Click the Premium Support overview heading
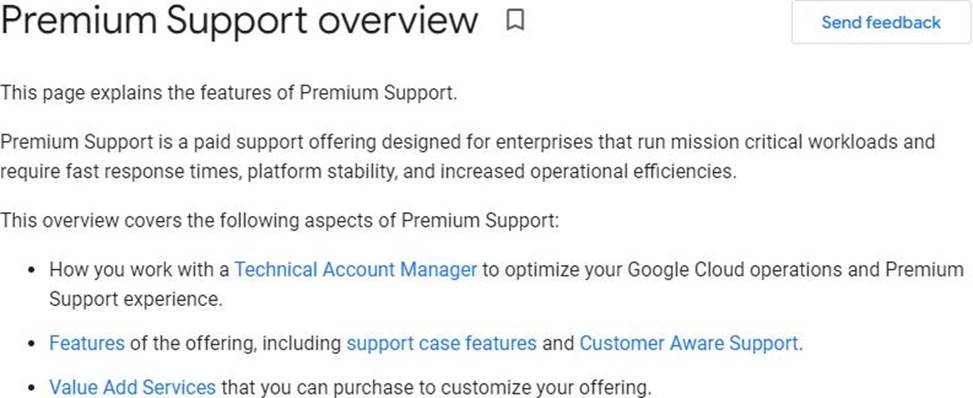 (240, 20)
